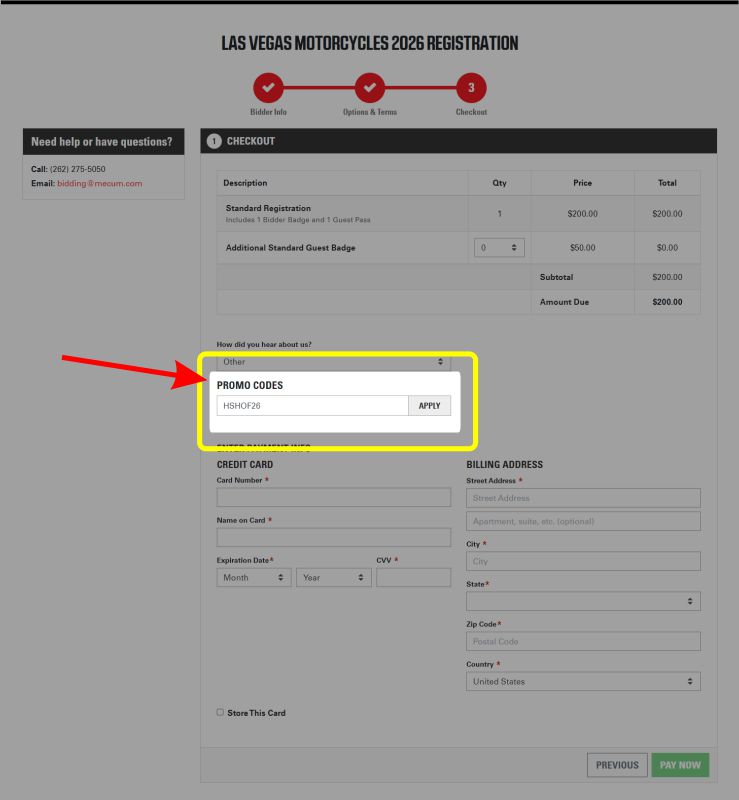Click the Amount Due $200.00 value
Image resolution: width=739 pixels, height=800 pixels.
pos(667,302)
